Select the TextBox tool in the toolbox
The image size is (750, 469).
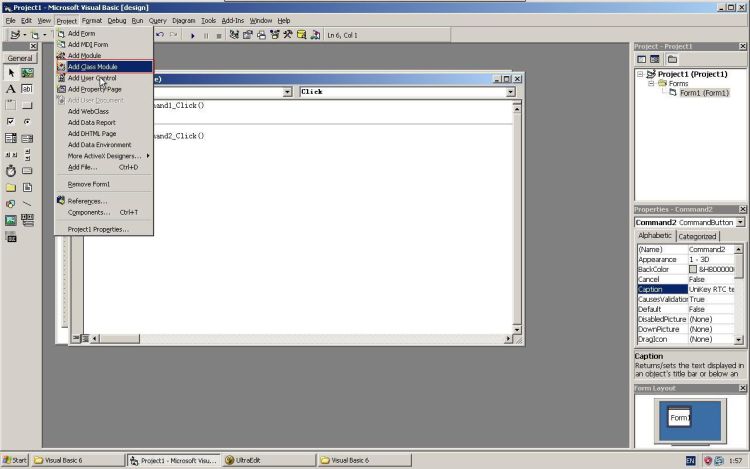coord(27,89)
